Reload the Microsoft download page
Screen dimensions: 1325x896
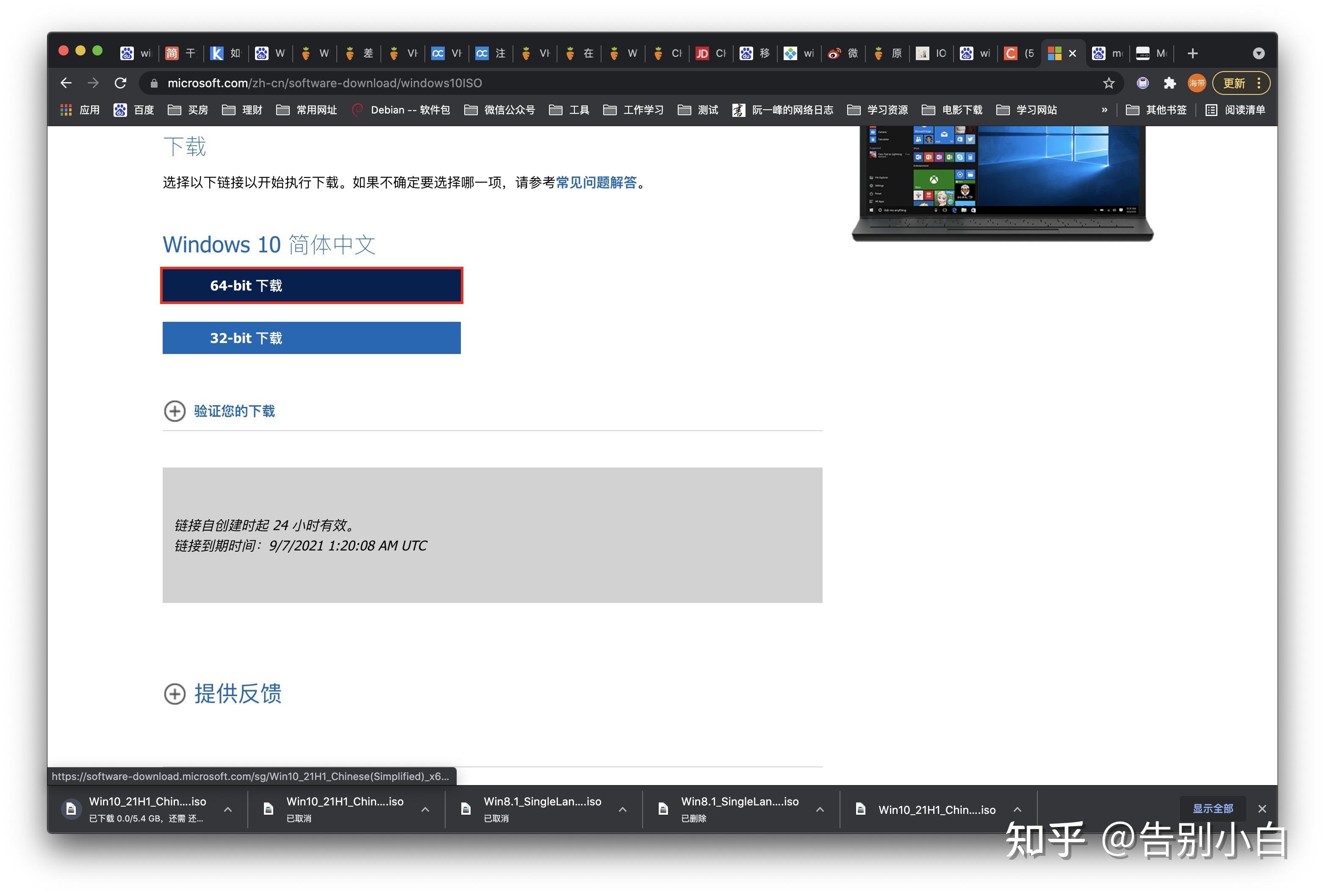click(x=120, y=83)
